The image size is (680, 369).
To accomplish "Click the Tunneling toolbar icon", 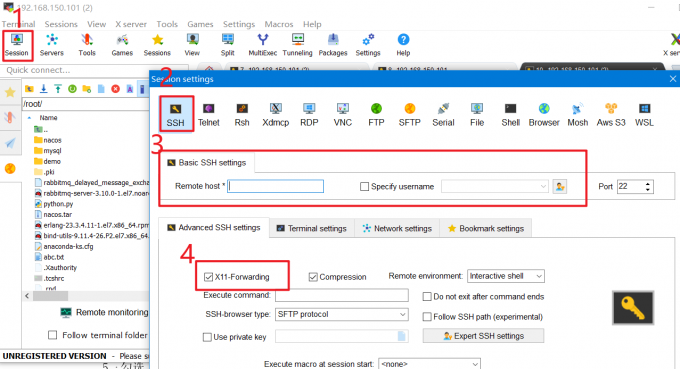I will [298, 45].
